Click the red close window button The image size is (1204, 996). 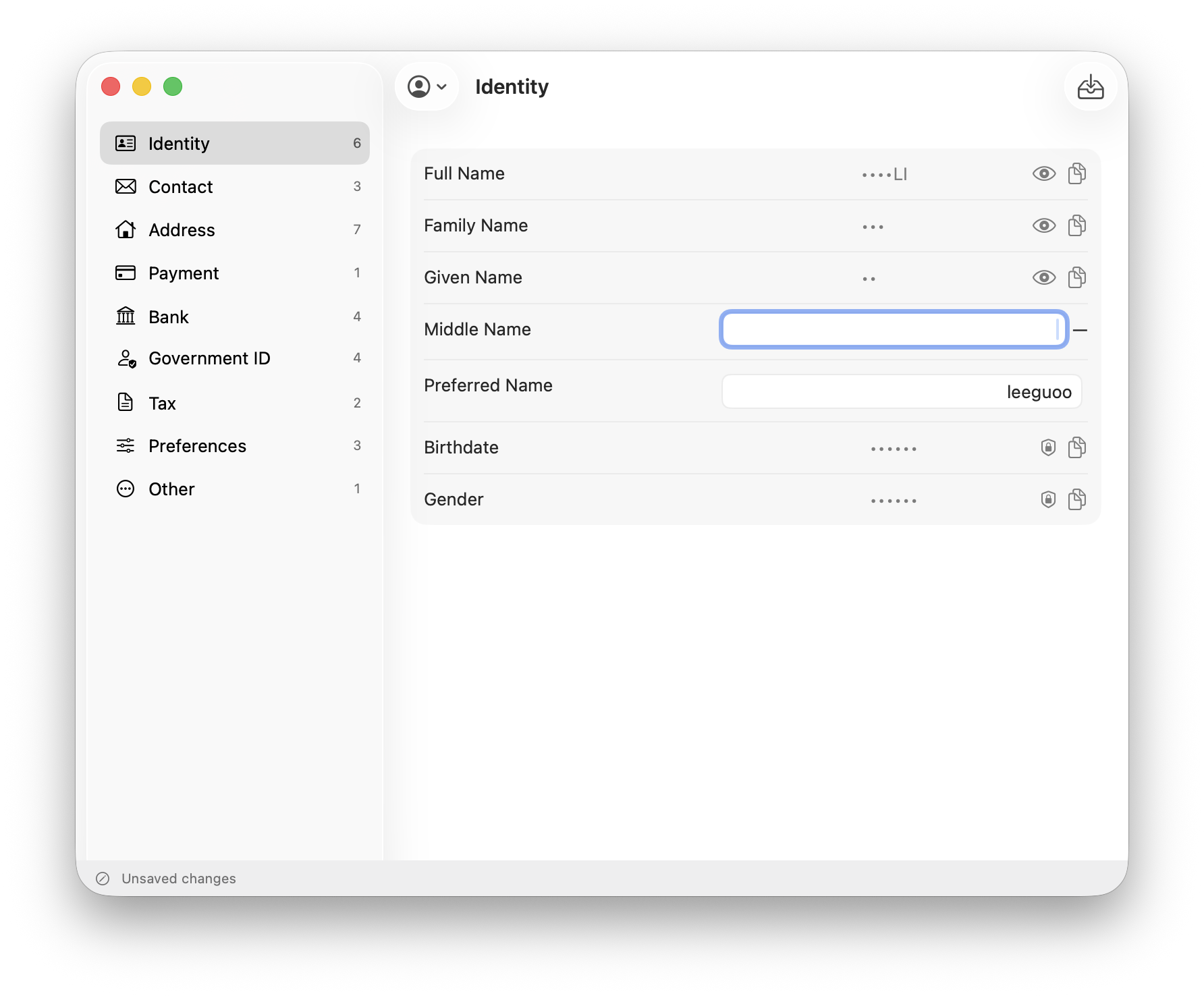(x=111, y=86)
